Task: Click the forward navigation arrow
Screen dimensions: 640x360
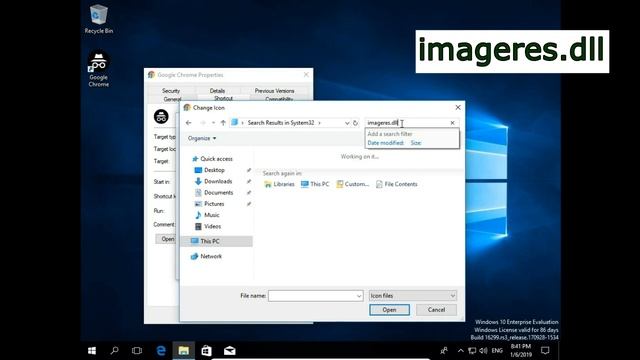Action: (x=203, y=122)
